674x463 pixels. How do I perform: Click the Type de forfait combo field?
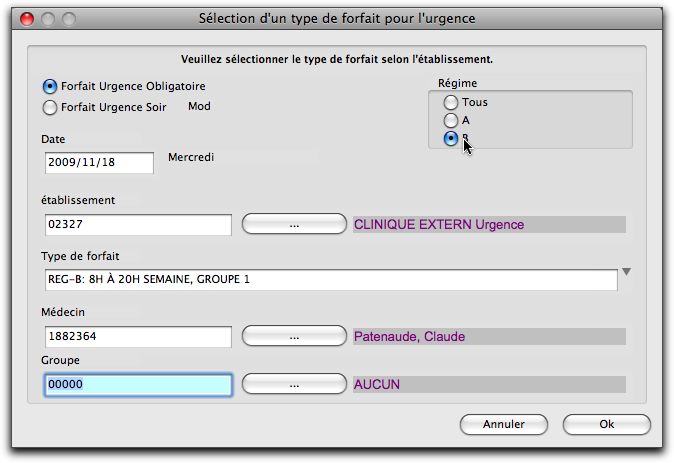[331, 279]
